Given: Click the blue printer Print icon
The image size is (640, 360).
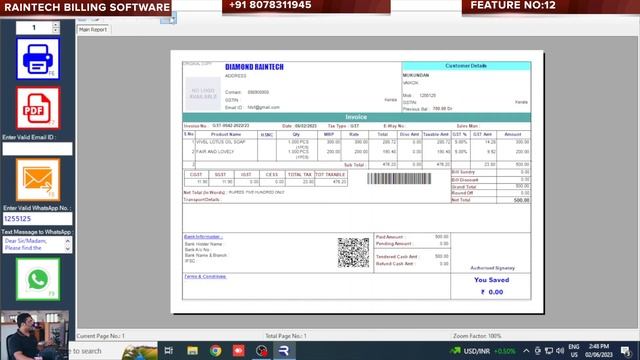Looking at the screenshot, I should tap(38, 59).
